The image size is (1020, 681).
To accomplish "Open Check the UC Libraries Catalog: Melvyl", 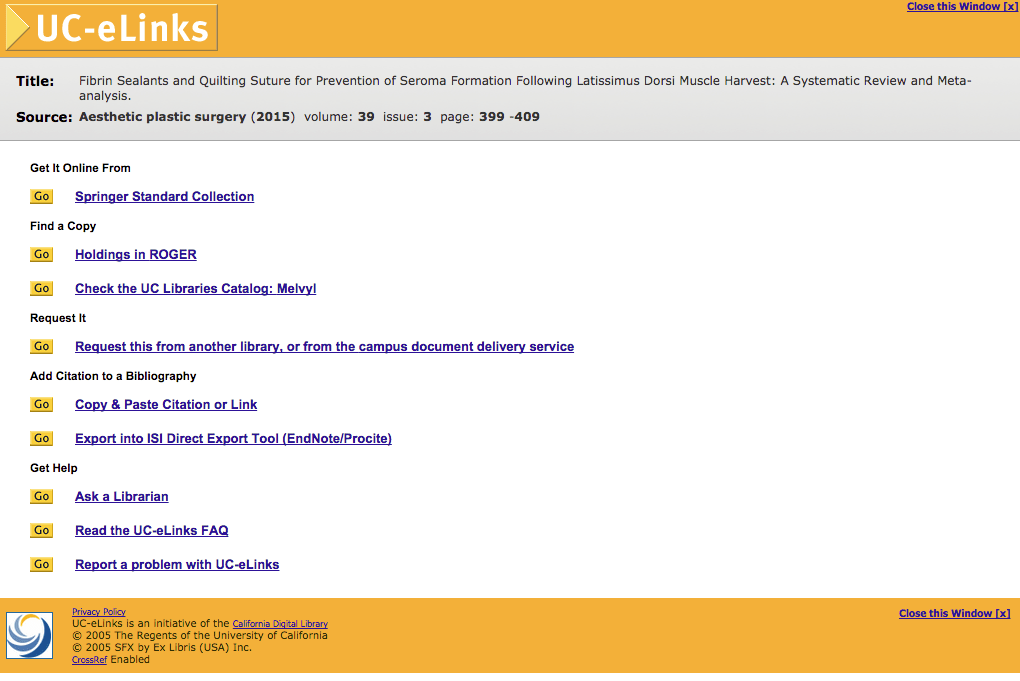I will tap(196, 288).
